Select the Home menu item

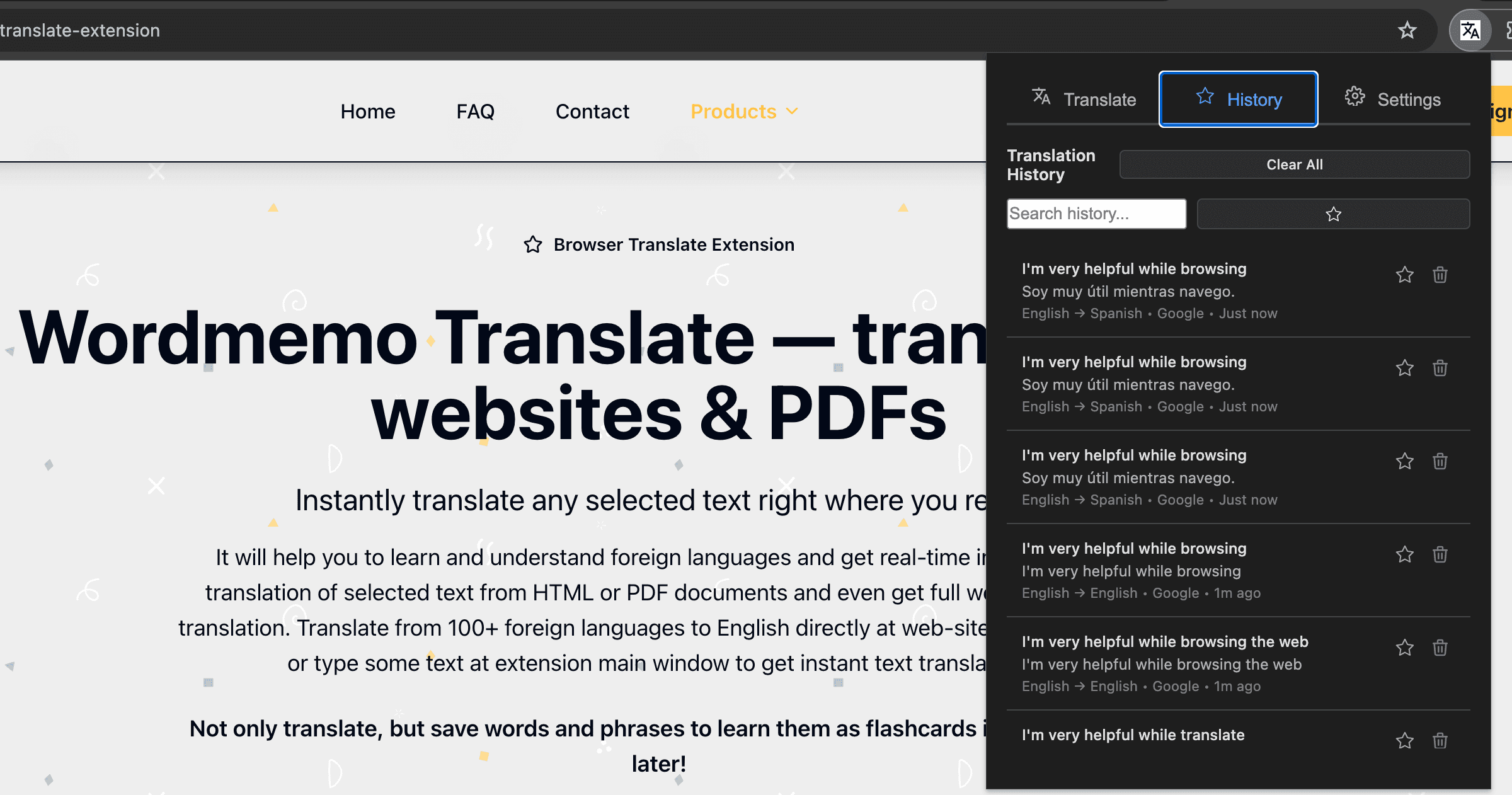pyautogui.click(x=367, y=111)
